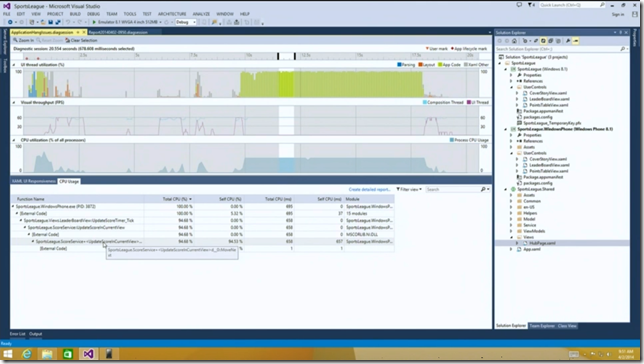Click the Properties wrench icon in Solution Explorer
The width and height of the screenshot is (644, 364).
(x=568, y=41)
